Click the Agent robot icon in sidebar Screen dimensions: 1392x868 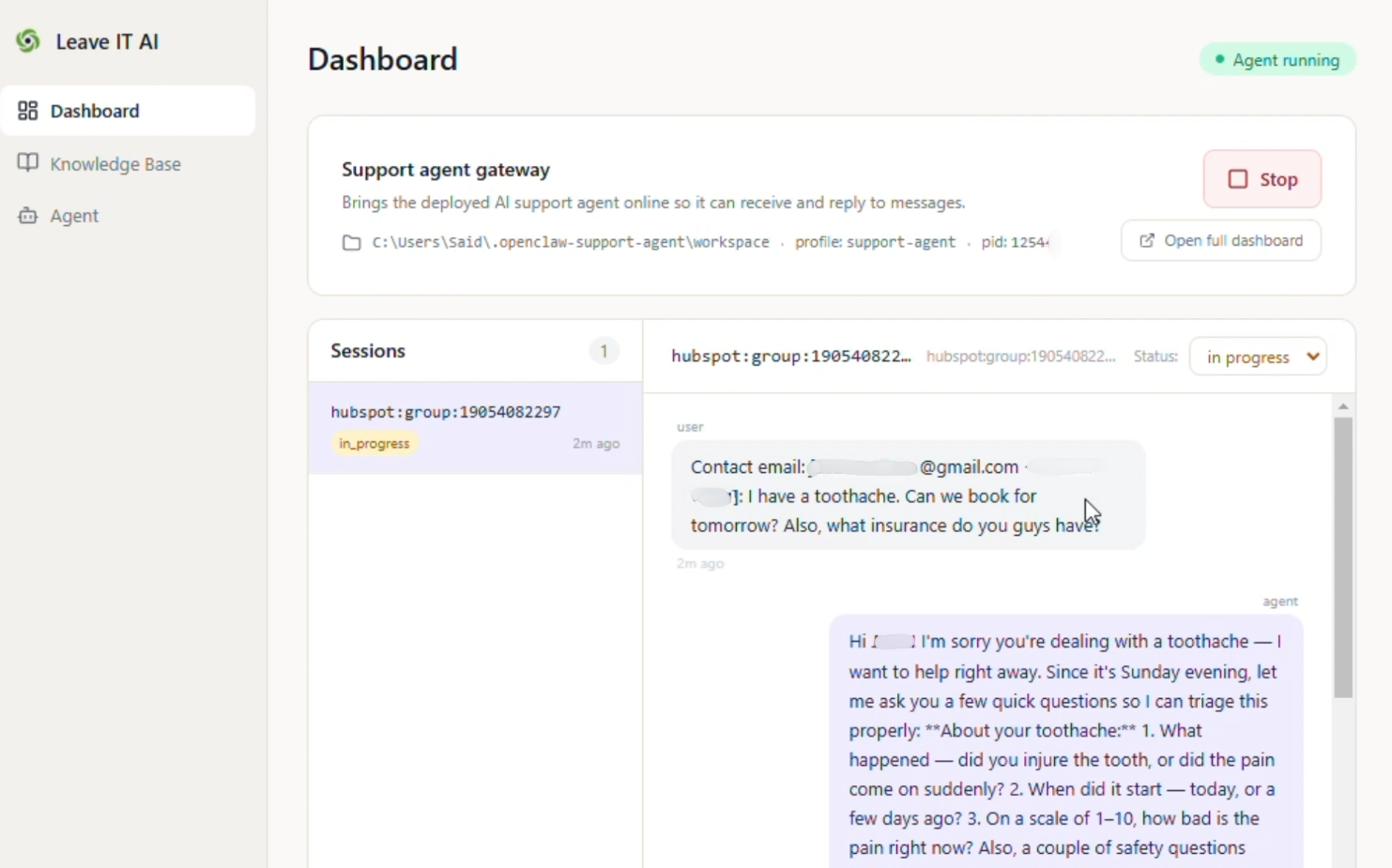(28, 216)
